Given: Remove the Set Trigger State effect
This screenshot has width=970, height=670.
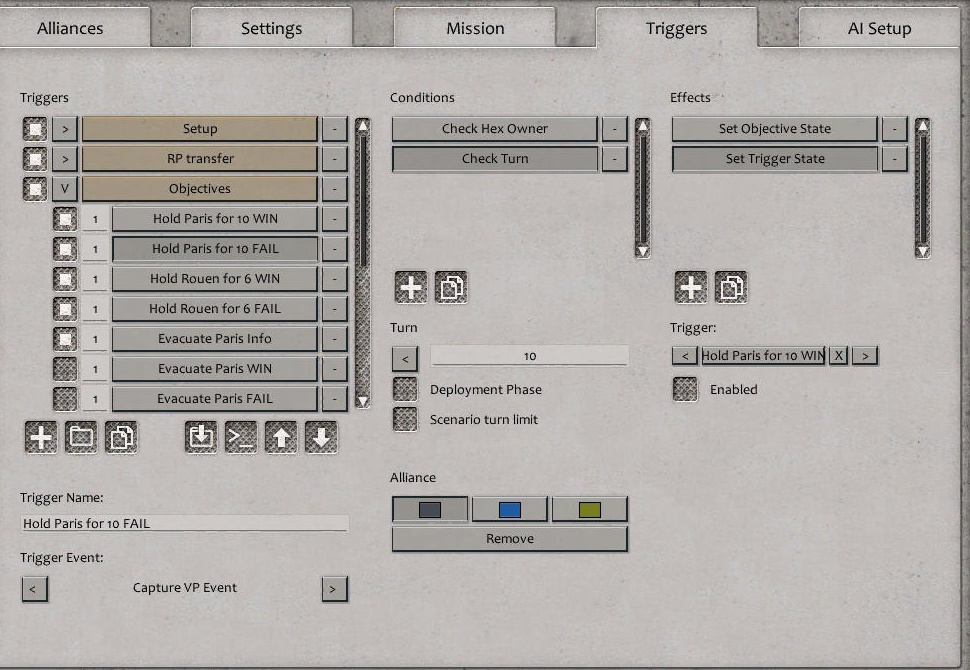Looking at the screenshot, I should tap(895, 159).
